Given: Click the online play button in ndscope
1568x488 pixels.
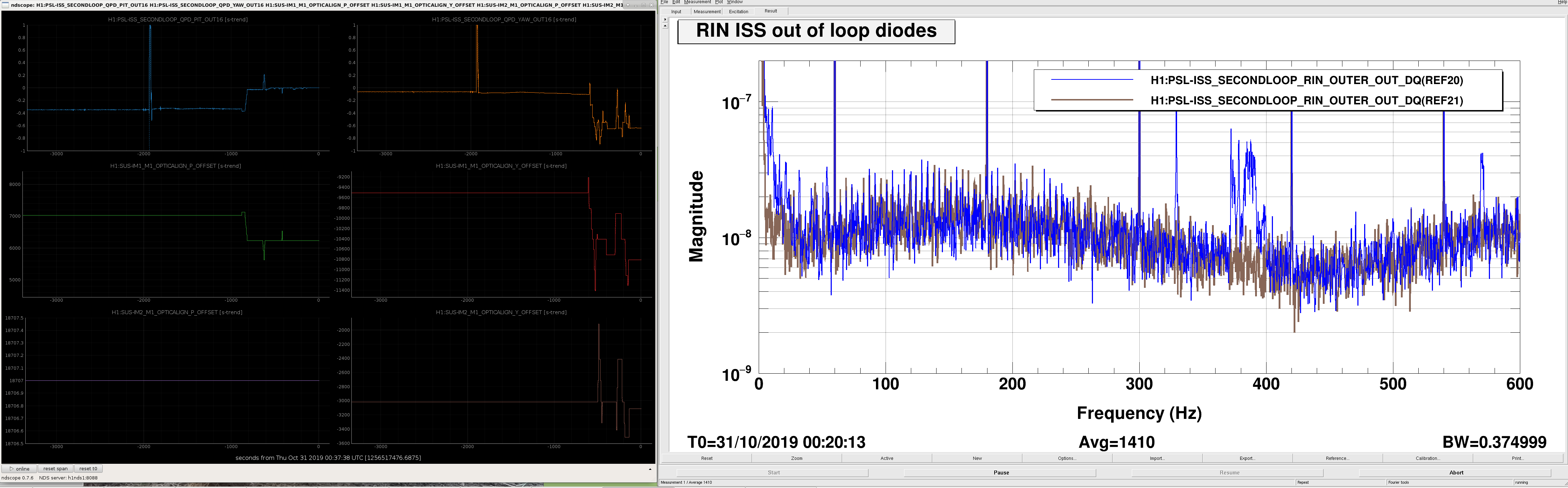Looking at the screenshot, I should [x=19, y=468].
